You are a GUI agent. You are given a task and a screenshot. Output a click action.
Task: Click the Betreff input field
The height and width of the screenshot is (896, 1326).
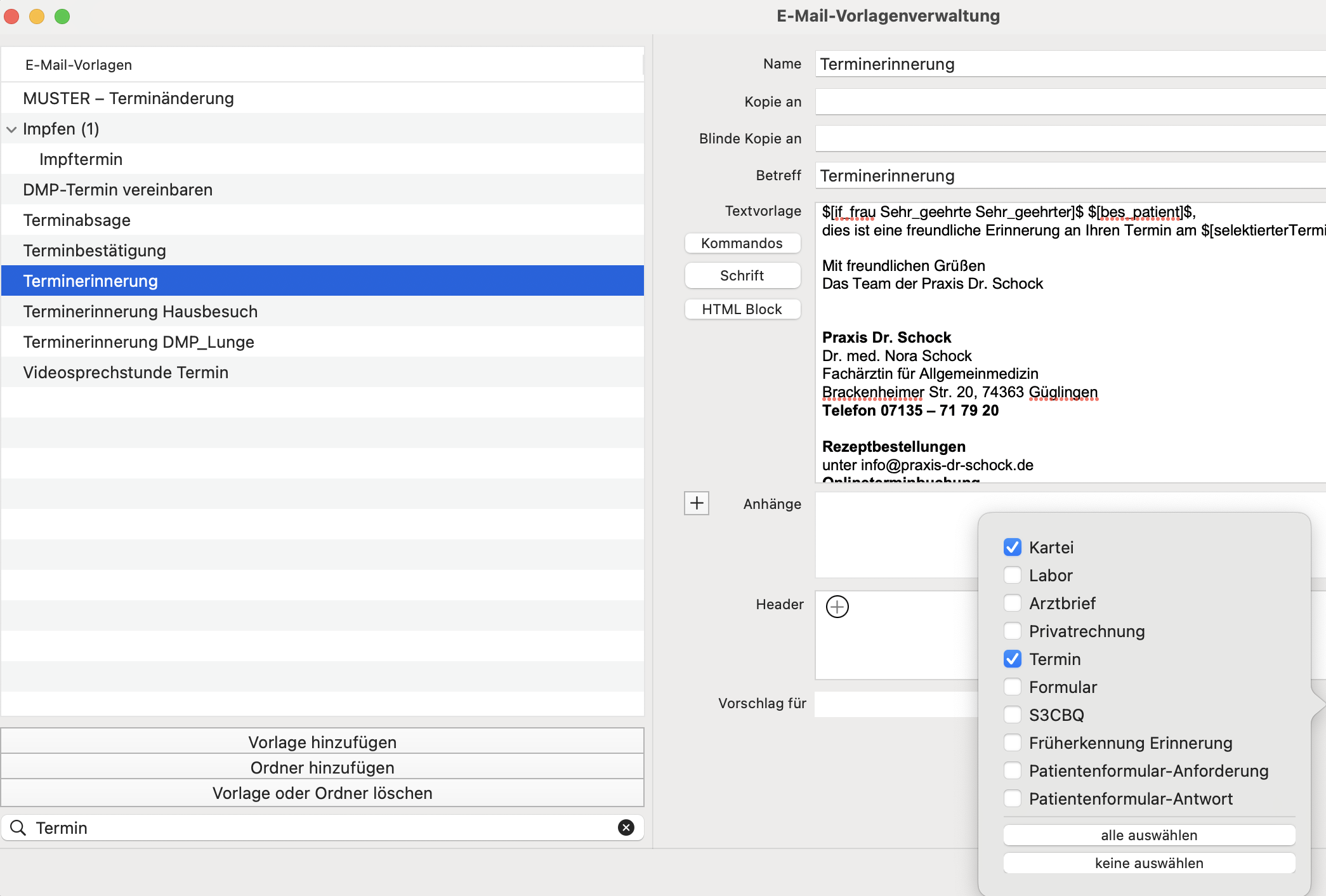[x=1070, y=176]
